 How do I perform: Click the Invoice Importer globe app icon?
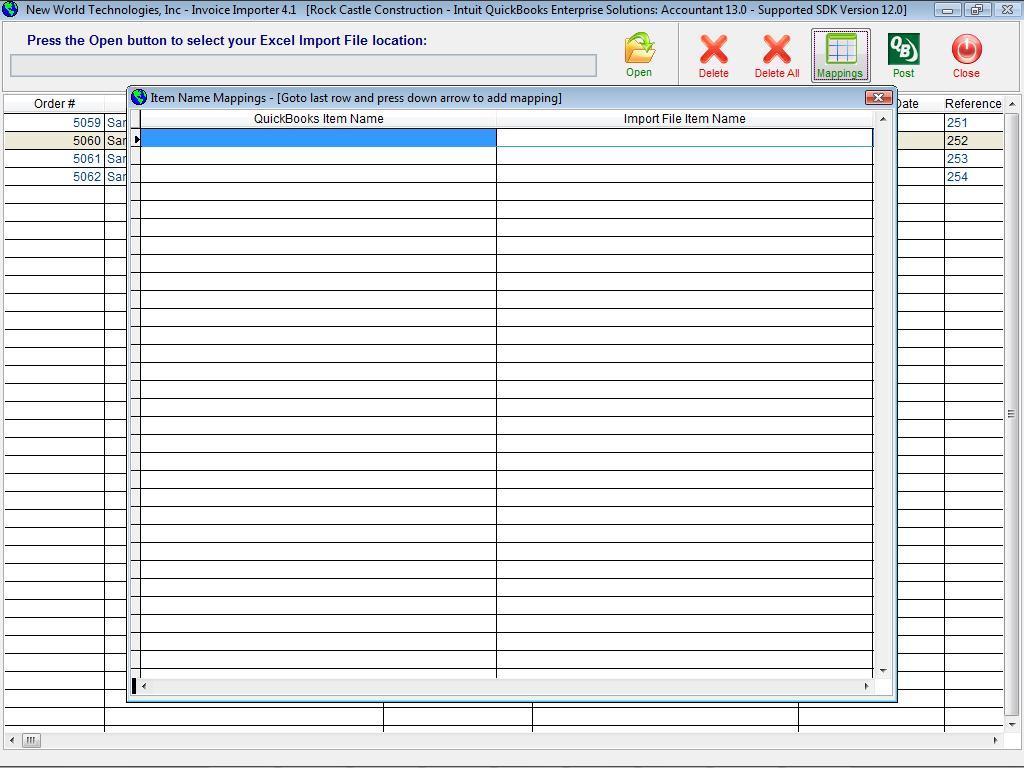10,9
